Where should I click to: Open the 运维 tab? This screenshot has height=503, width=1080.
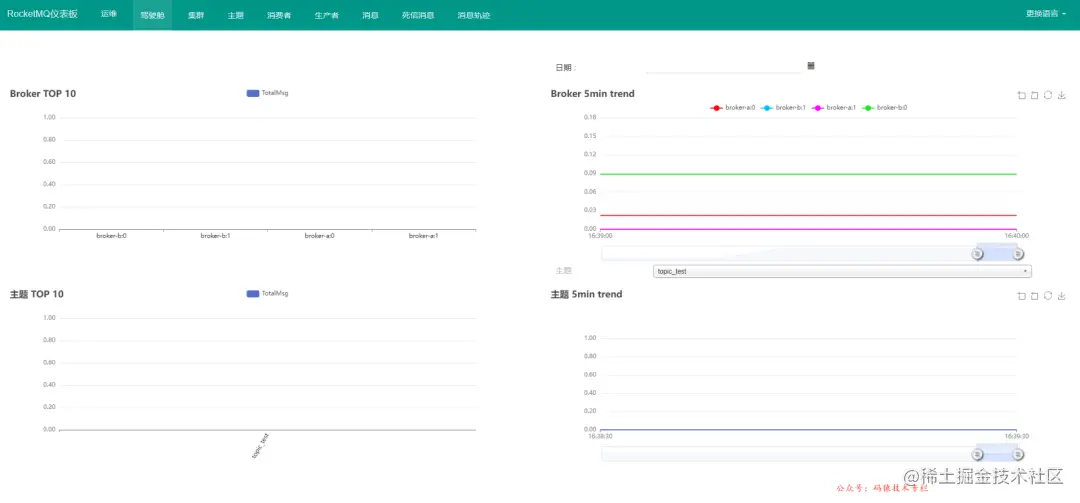[x=109, y=14]
